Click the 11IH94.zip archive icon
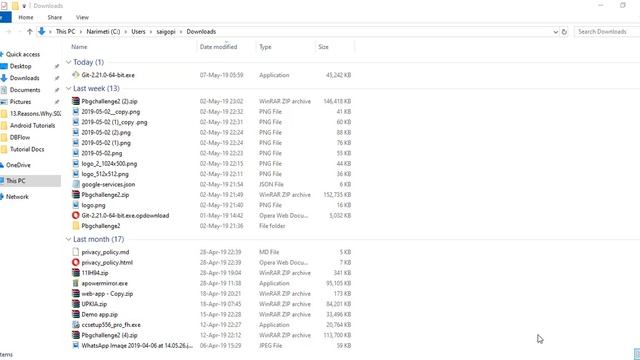 76,273
